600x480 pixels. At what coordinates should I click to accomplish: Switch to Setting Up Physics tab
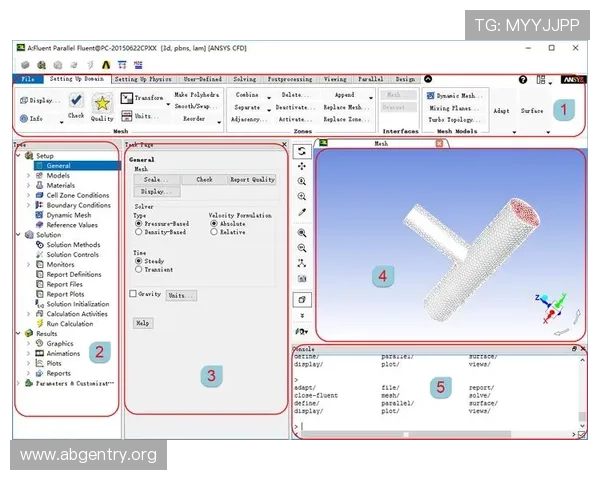pyautogui.click(x=143, y=79)
